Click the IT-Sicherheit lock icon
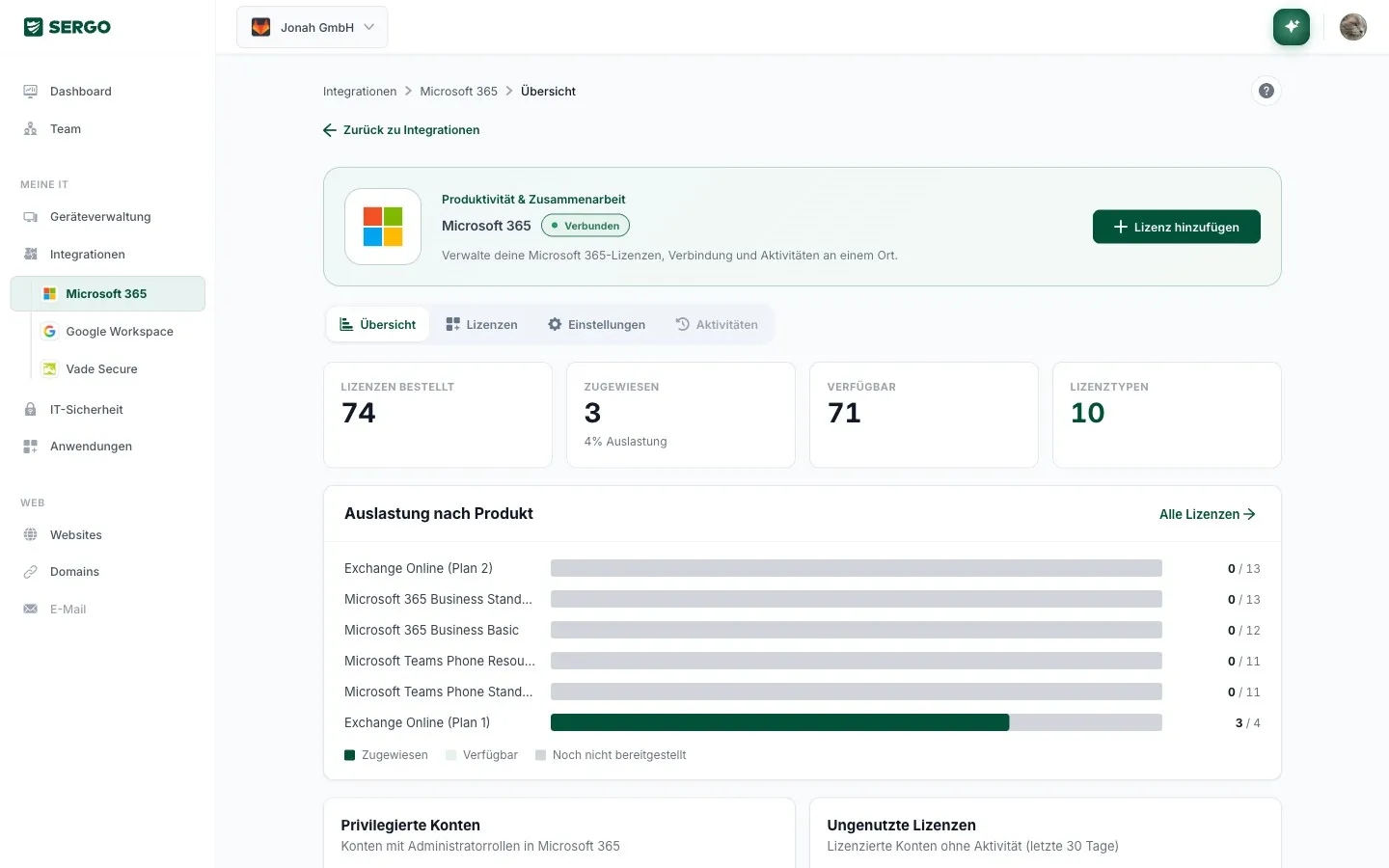 tap(30, 410)
